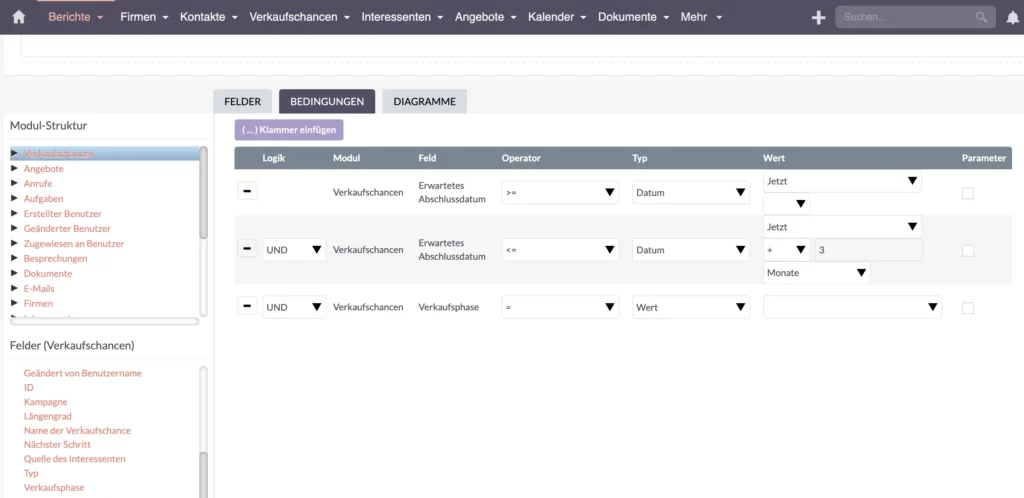Viewport: 1024px width, 498px height.
Task: Select 'Nächster Schritt' field link
Action: (x=57, y=444)
